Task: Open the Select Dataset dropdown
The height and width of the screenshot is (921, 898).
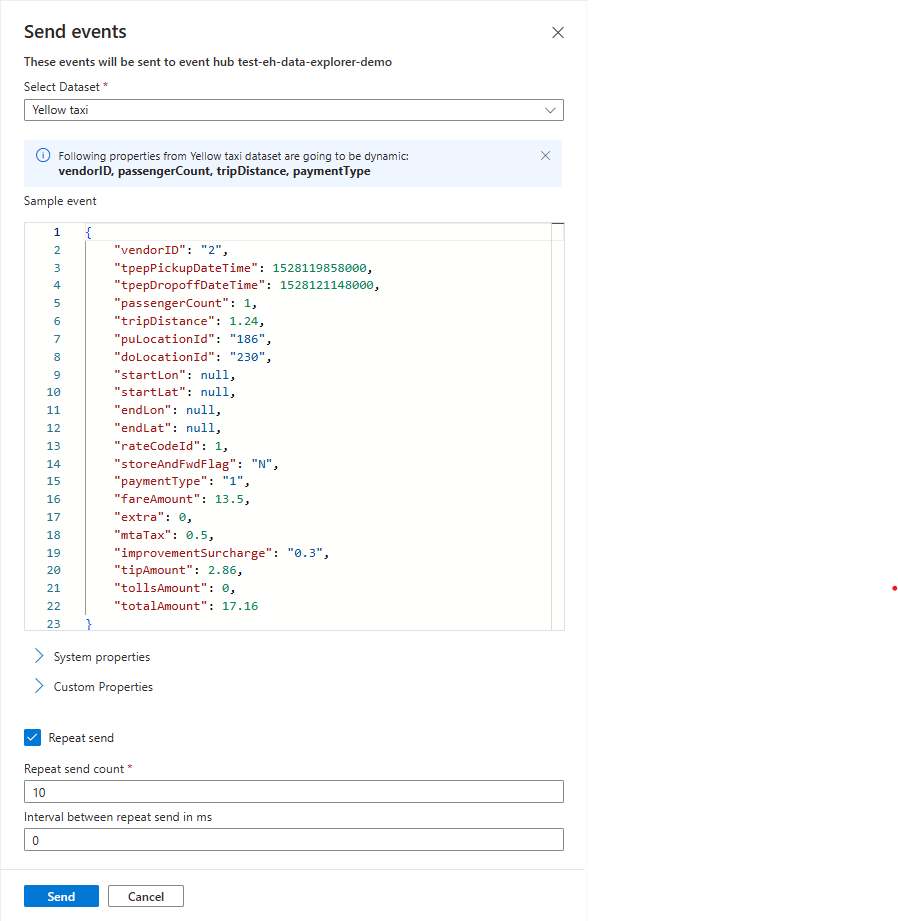Action: click(549, 110)
